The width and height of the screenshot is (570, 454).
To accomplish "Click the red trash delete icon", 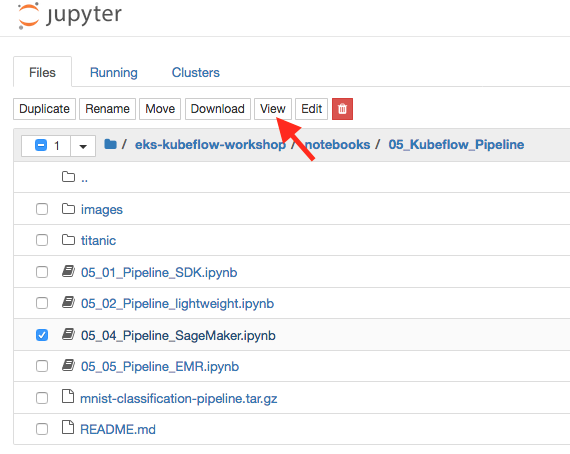I will point(342,109).
